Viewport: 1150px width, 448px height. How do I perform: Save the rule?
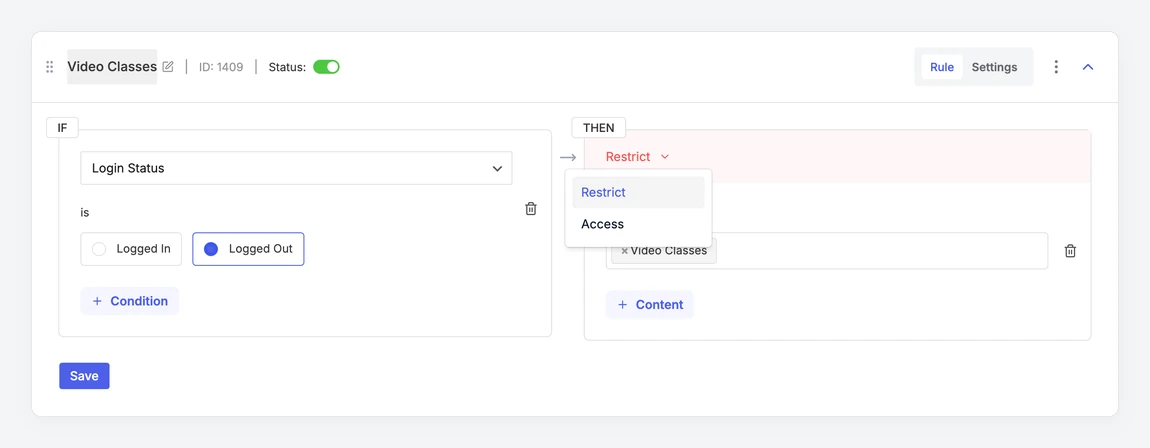(x=84, y=375)
